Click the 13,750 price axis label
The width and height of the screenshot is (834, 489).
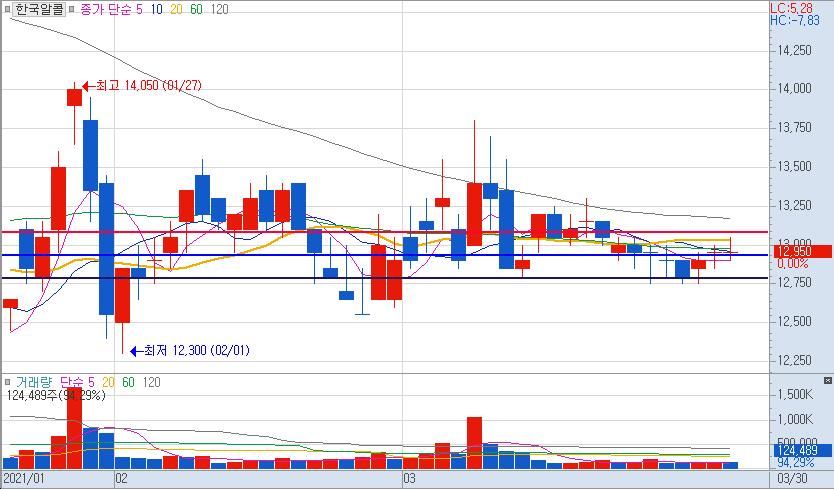[795, 127]
